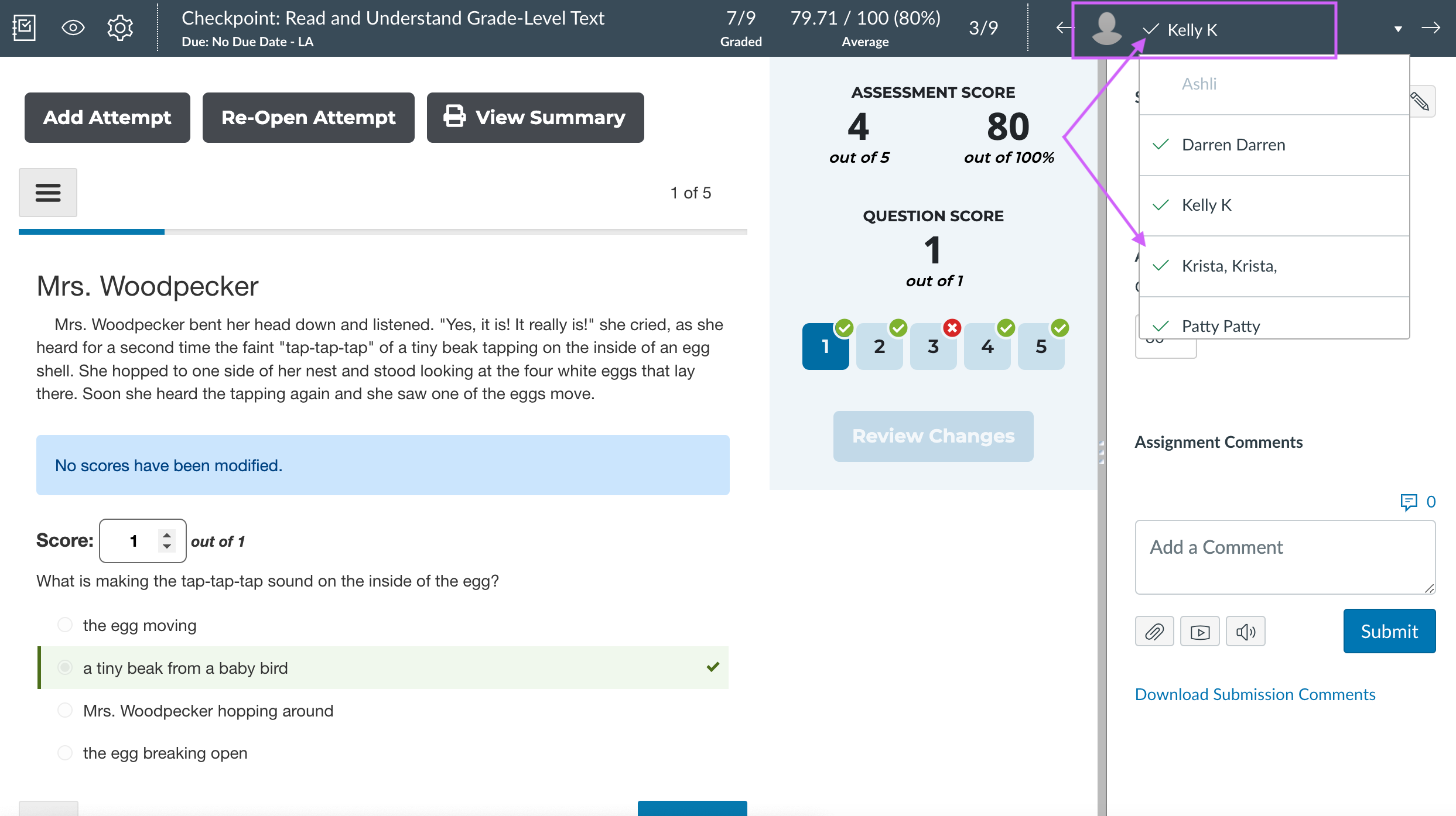Select radio button for the egg moving
The image size is (1456, 816).
click(x=64, y=624)
